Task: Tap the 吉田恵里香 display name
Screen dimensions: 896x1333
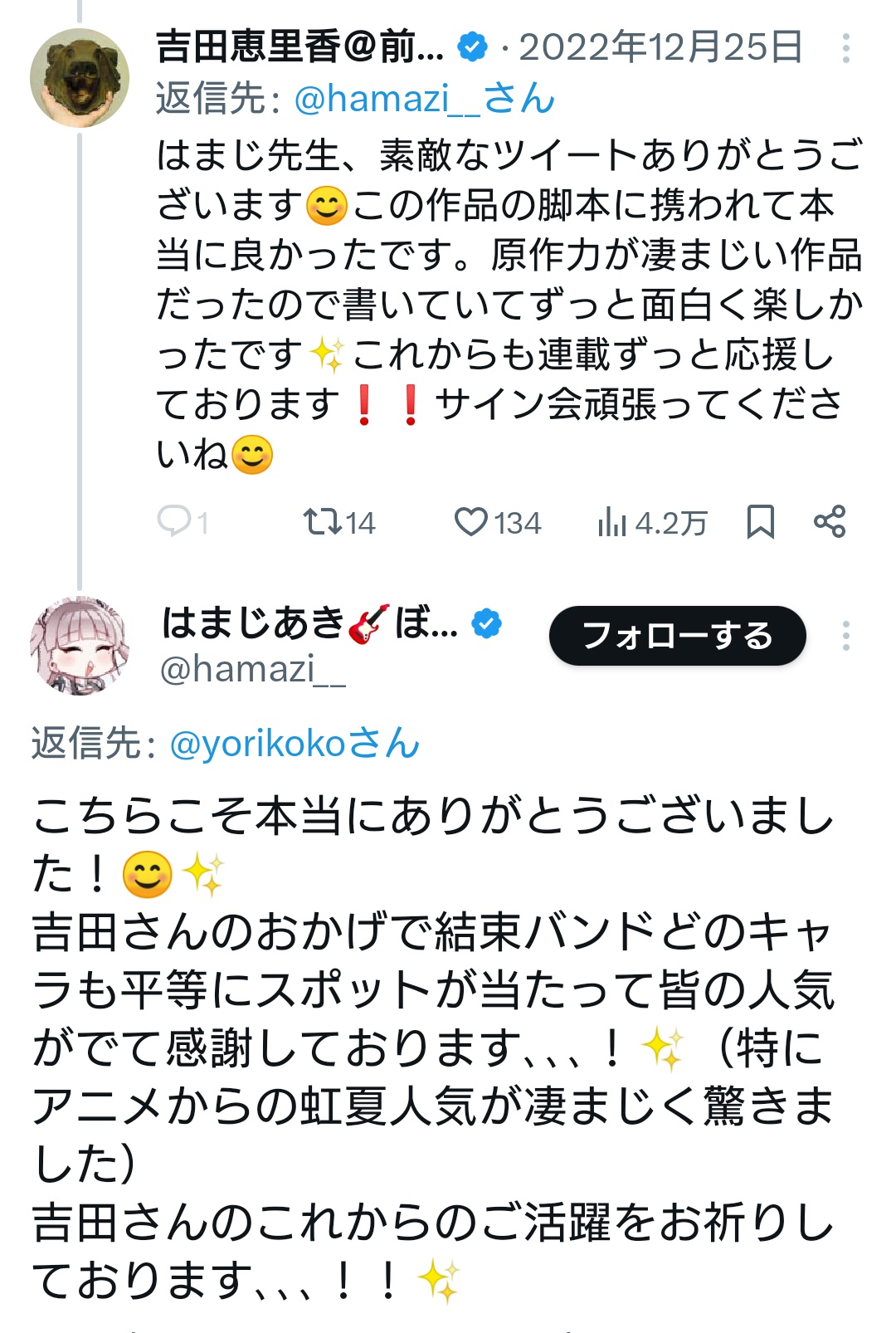Action: [299, 47]
